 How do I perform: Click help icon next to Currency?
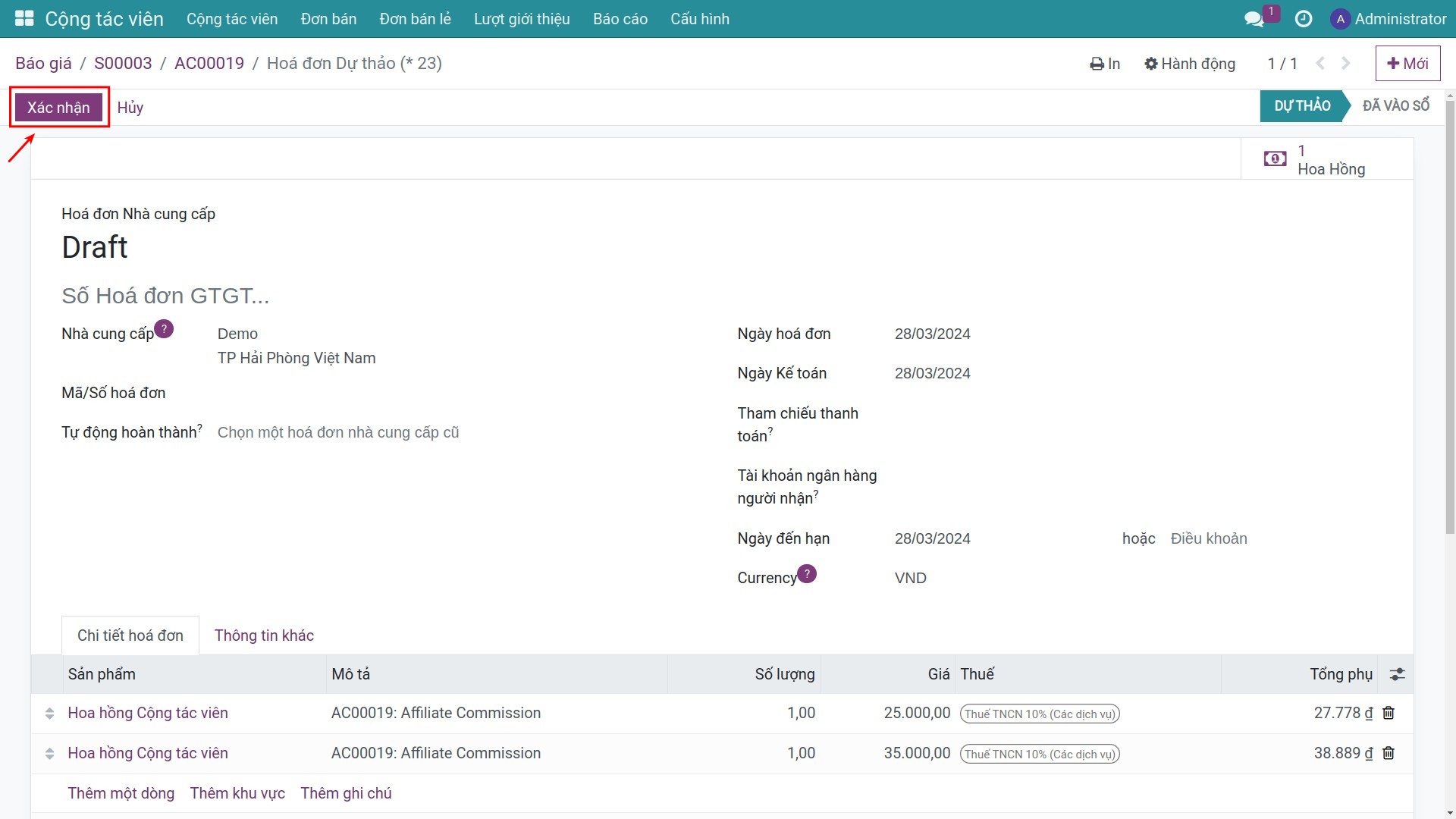pos(807,573)
